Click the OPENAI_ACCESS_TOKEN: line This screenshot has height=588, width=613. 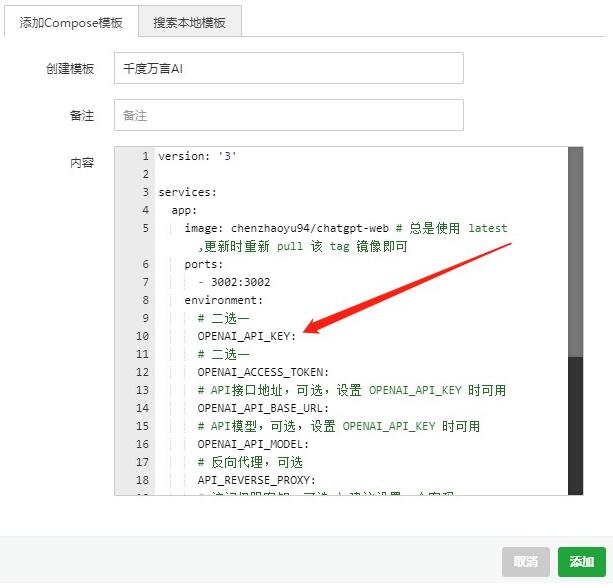[263, 372]
